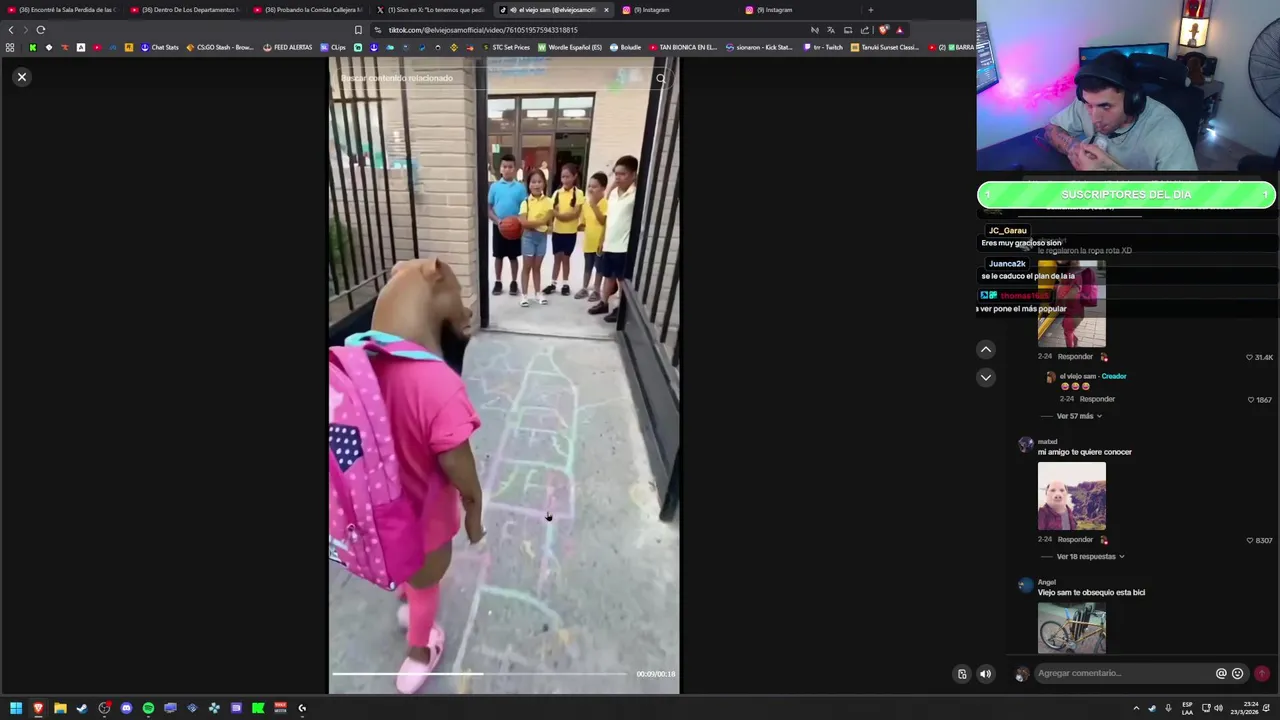Switch to Dentro De Los Departamentos tab

coord(185,10)
